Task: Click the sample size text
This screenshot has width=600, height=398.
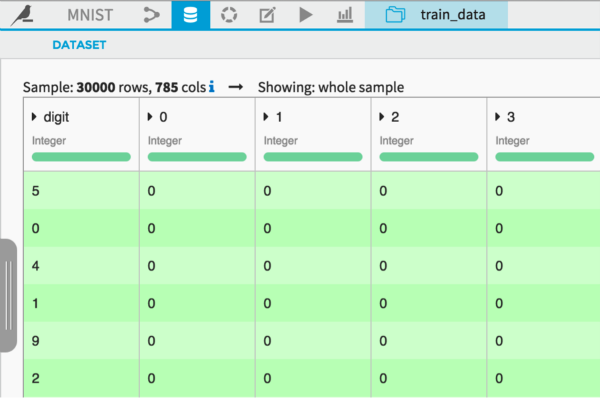Action: (x=114, y=87)
